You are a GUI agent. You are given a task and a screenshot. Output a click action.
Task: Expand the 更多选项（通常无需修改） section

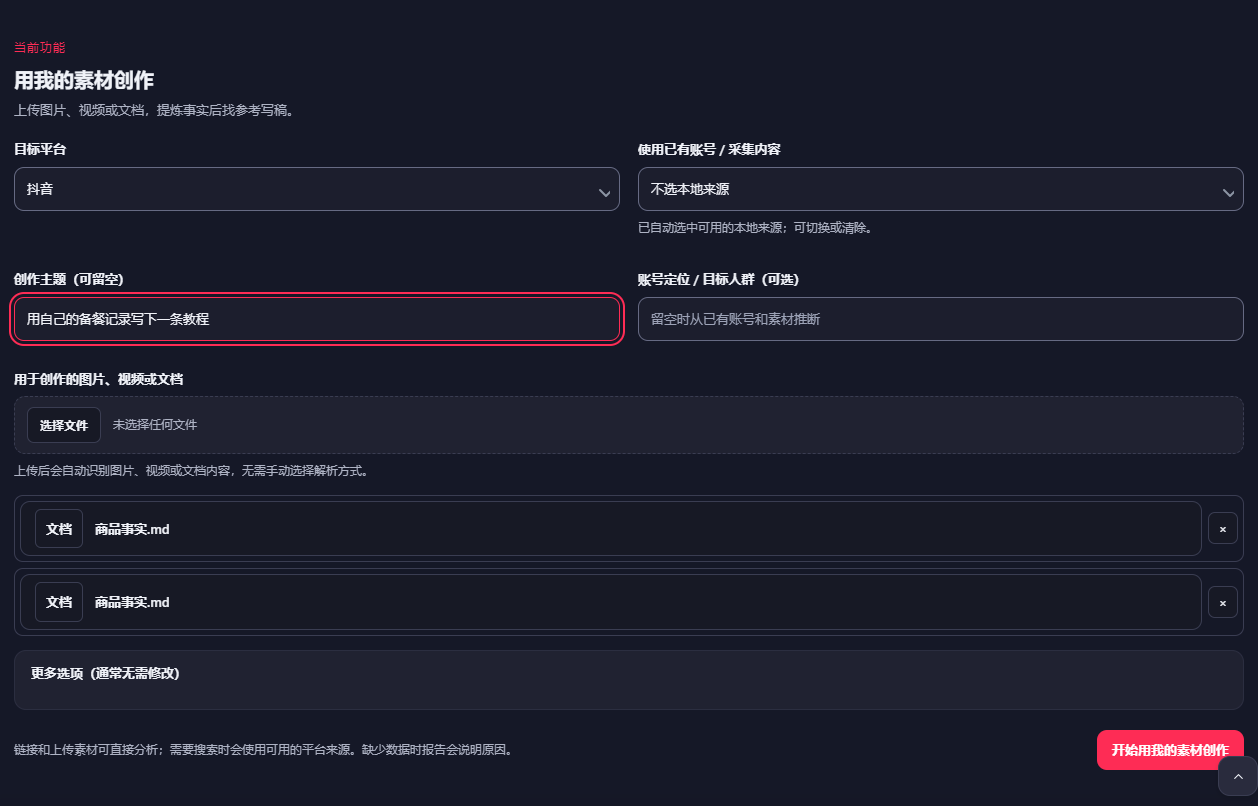[x=628, y=679]
